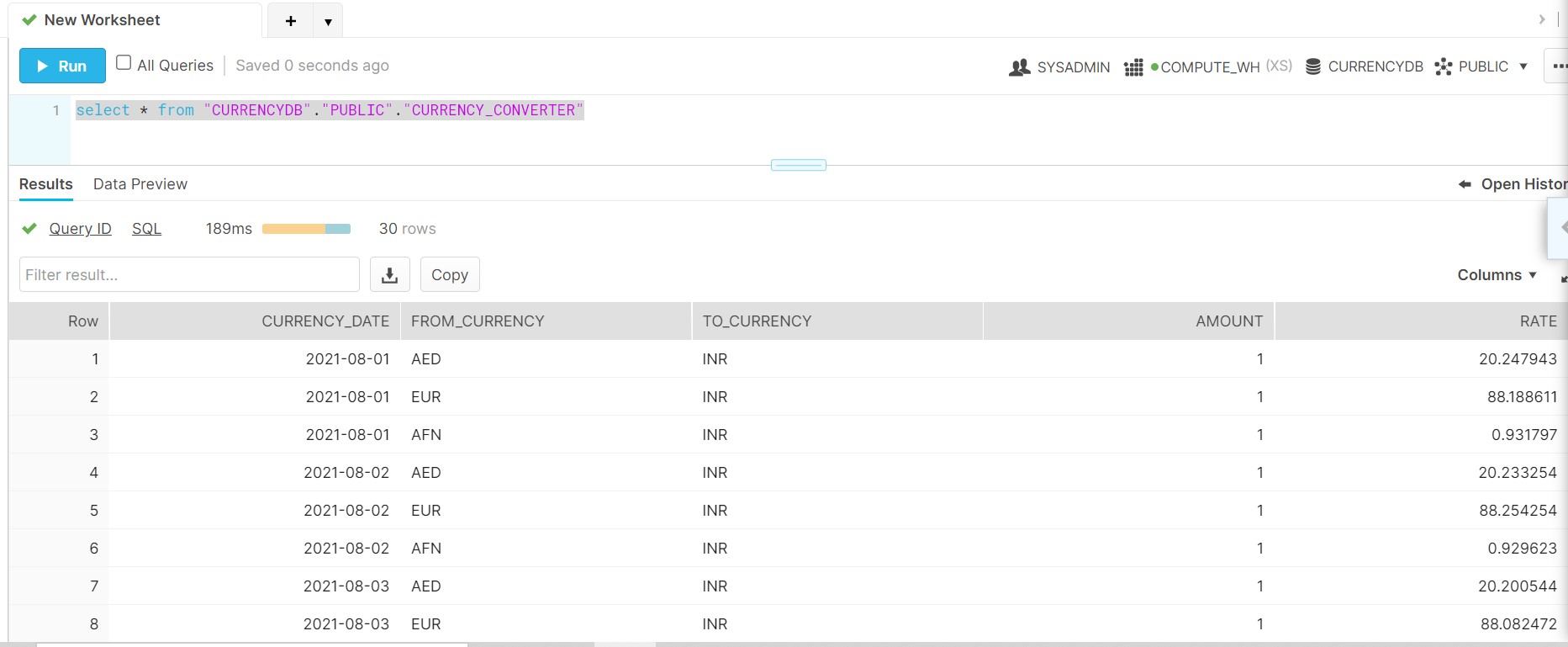Expand the Columns dropdown

pyautogui.click(x=1497, y=275)
